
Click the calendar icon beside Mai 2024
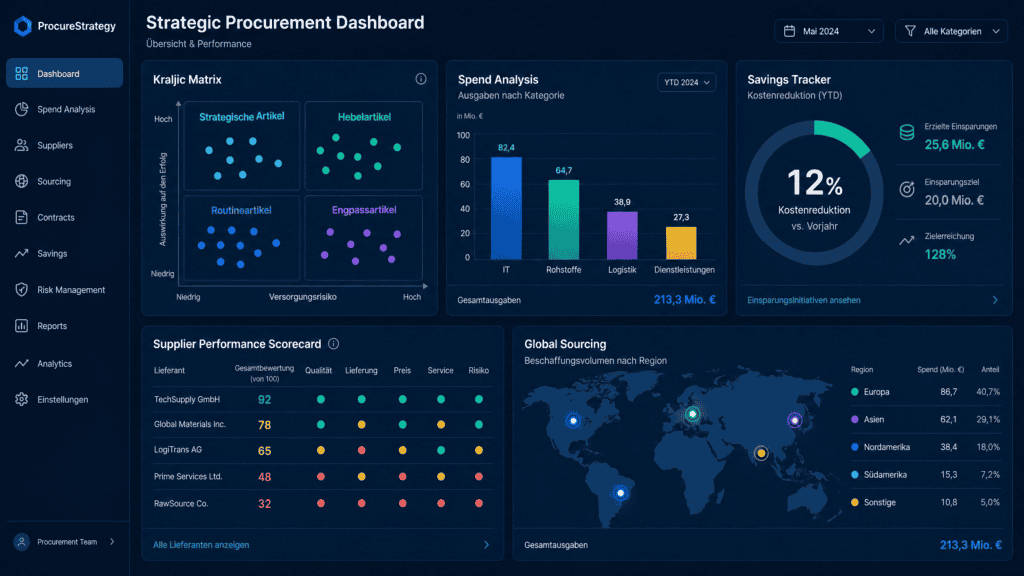[x=789, y=31]
